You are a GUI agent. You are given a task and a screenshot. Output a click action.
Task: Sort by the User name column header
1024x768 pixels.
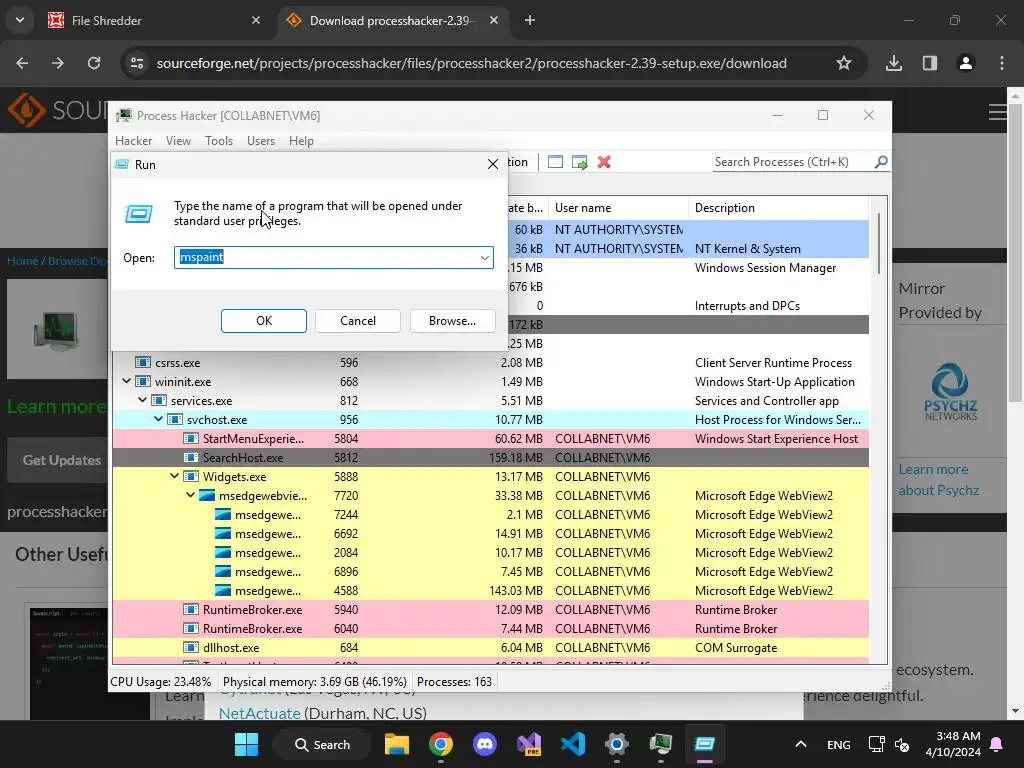click(x=618, y=208)
